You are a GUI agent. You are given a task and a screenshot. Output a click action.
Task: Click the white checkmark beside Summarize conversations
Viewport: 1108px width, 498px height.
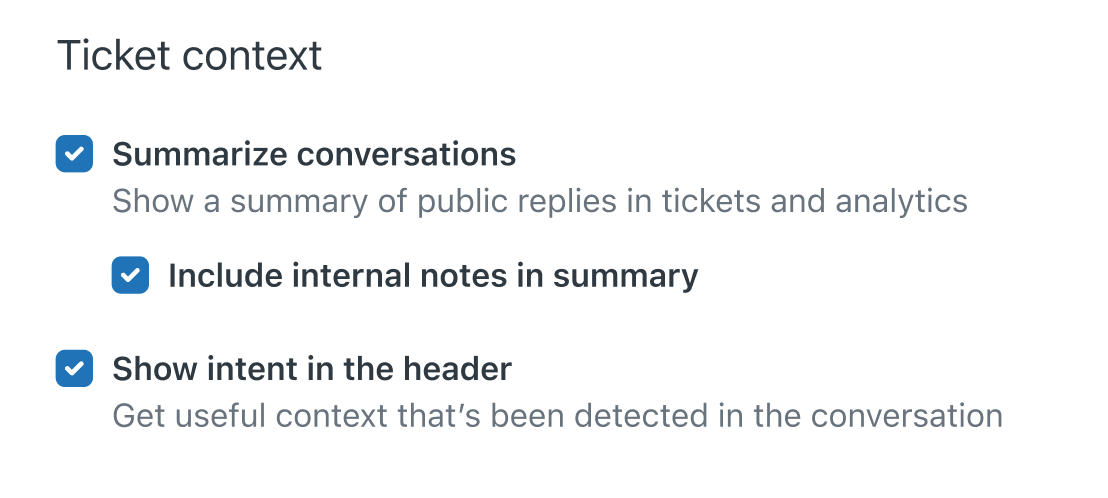(x=74, y=155)
